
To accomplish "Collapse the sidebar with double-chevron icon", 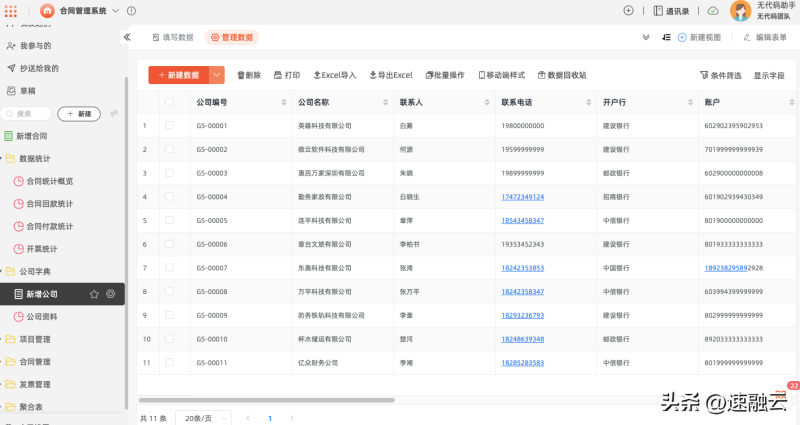I will [127, 37].
